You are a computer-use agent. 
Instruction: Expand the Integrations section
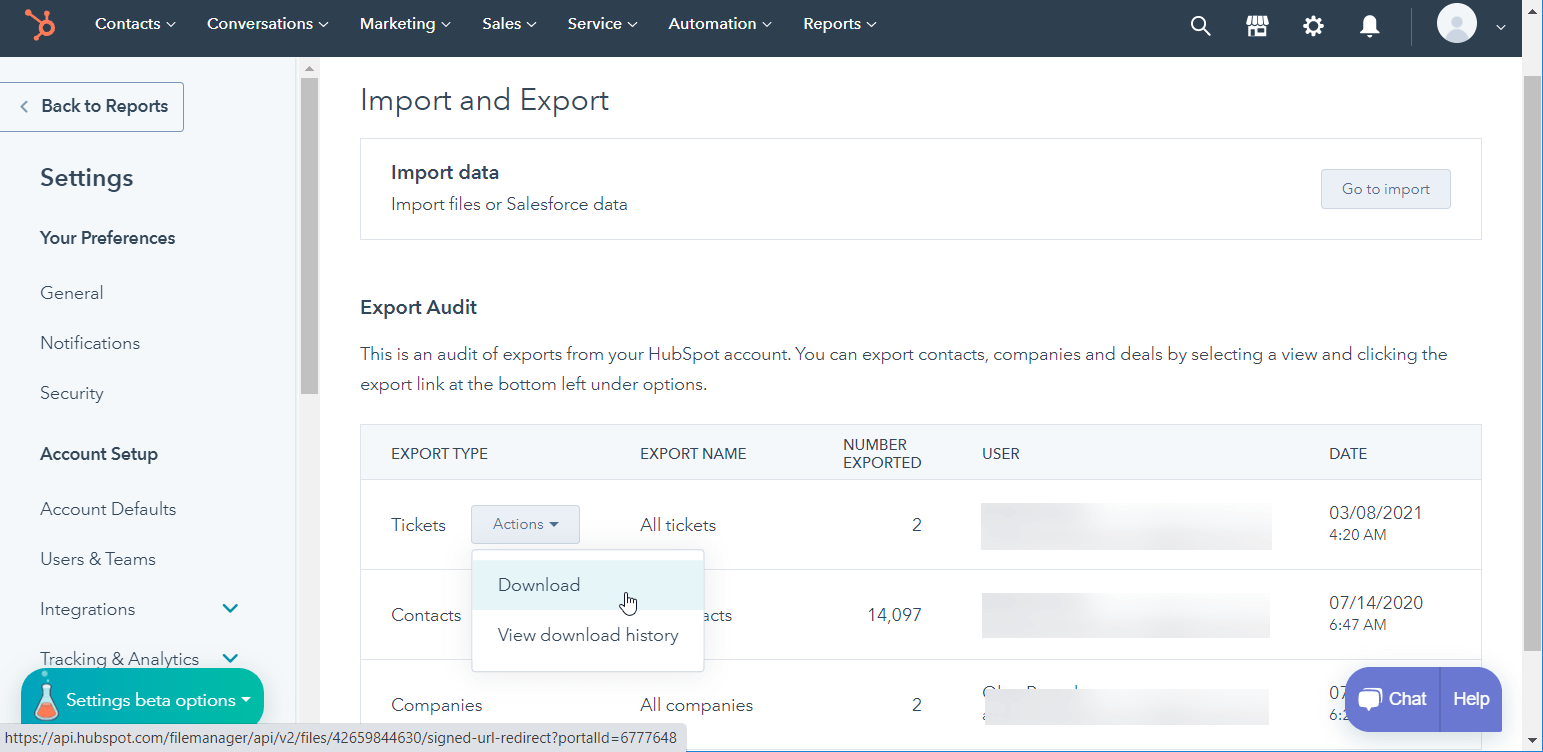[230, 608]
